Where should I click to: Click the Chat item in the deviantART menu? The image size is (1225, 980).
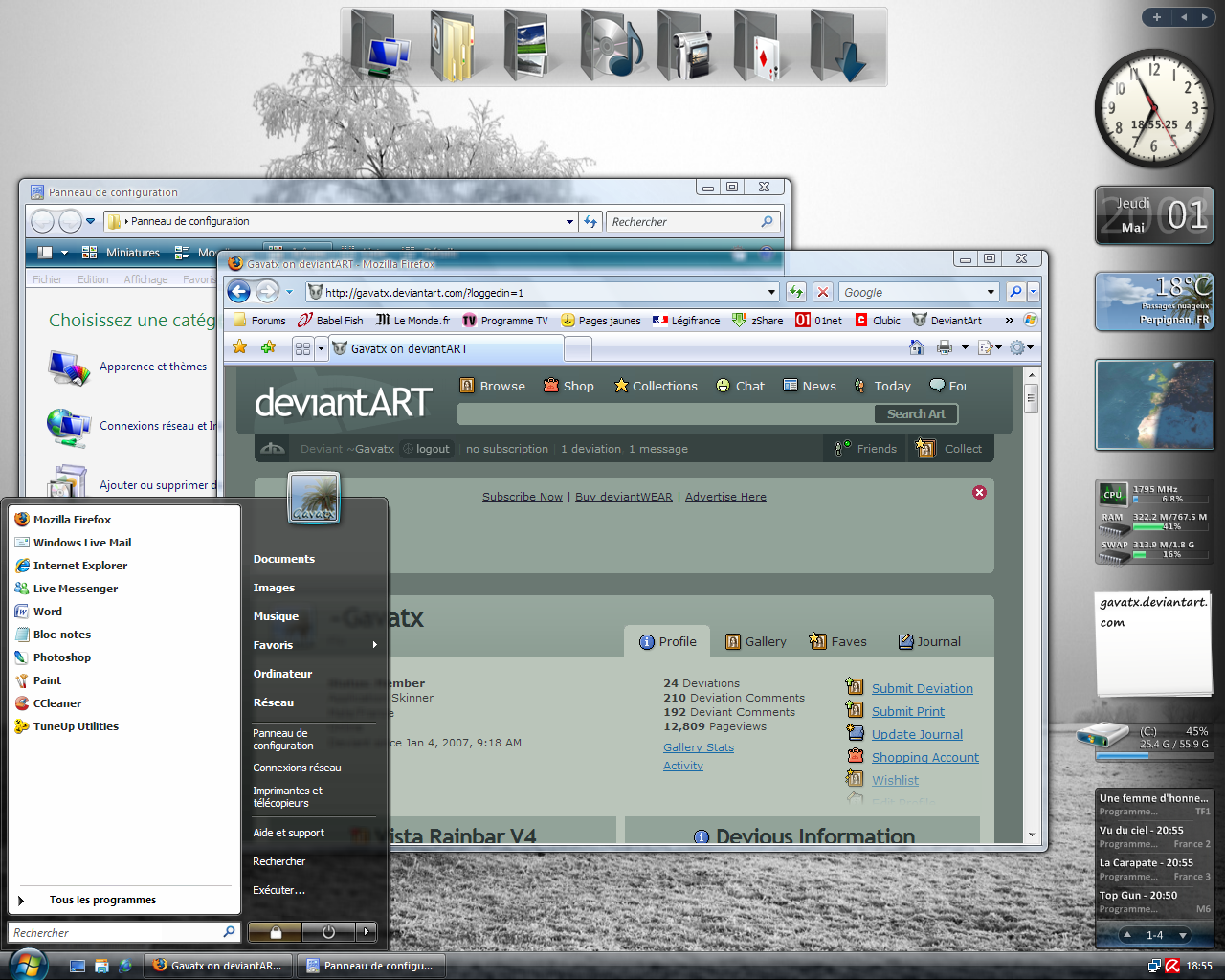741,386
